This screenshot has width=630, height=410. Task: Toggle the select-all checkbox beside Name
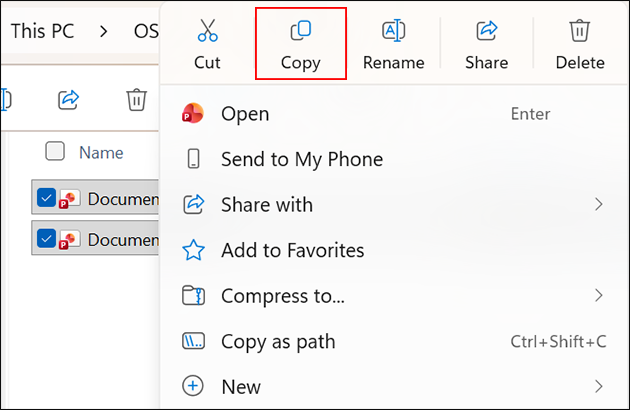click(x=56, y=152)
